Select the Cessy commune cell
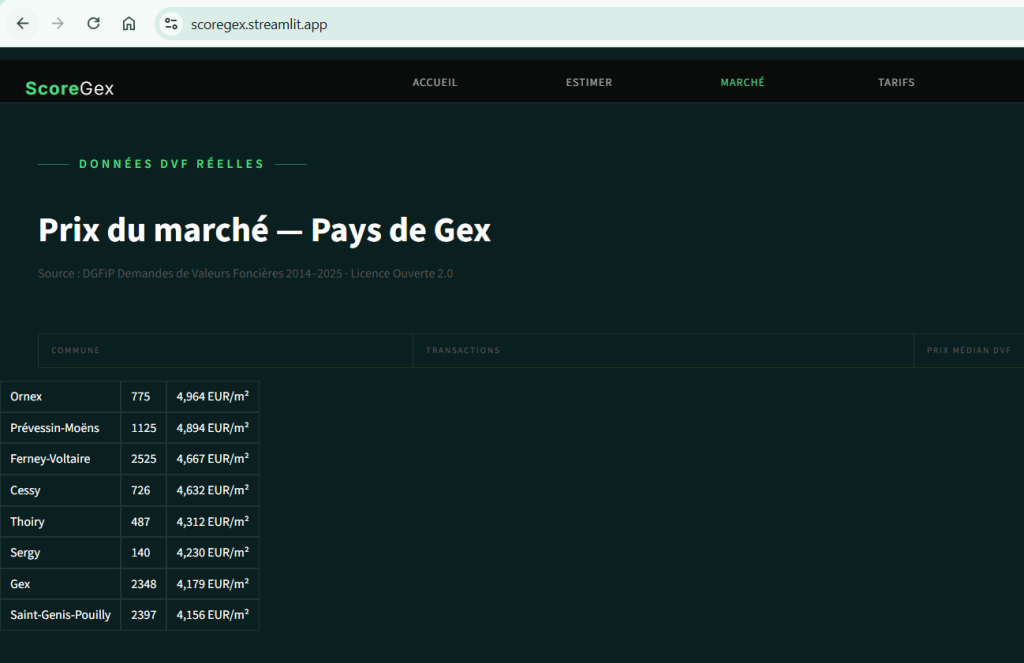 pos(61,491)
